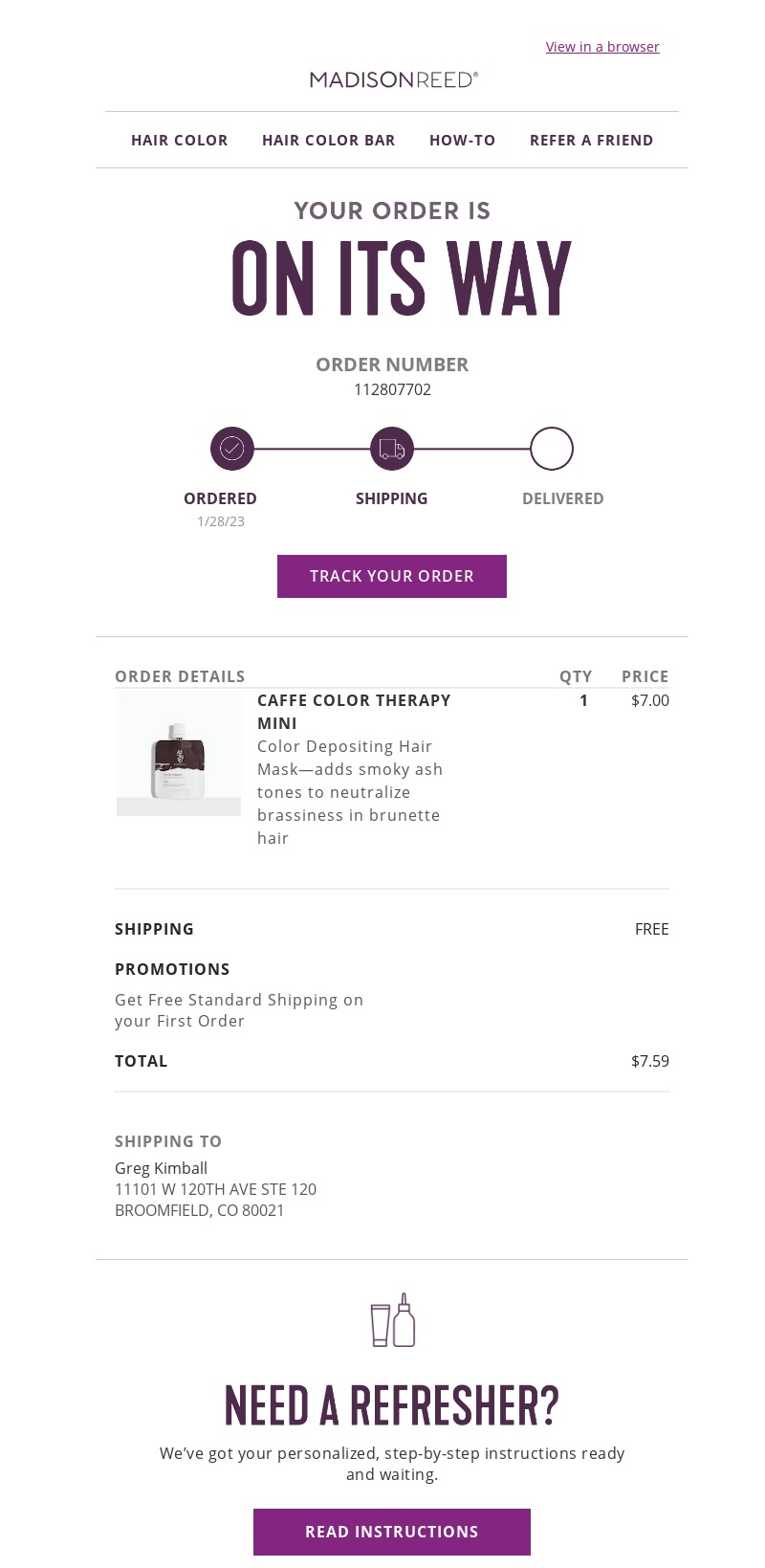This screenshot has height=1568, width=765.
Task: Click the empty Delivered circle icon
Action: 552,448
